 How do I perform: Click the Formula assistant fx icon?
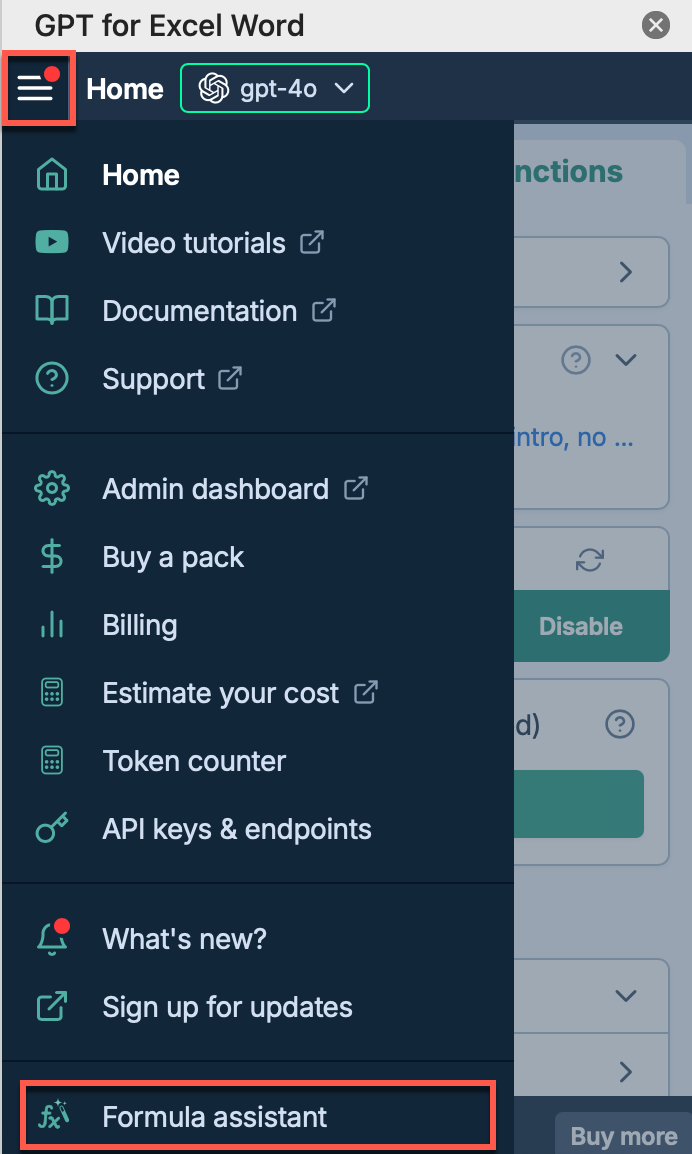click(52, 1117)
